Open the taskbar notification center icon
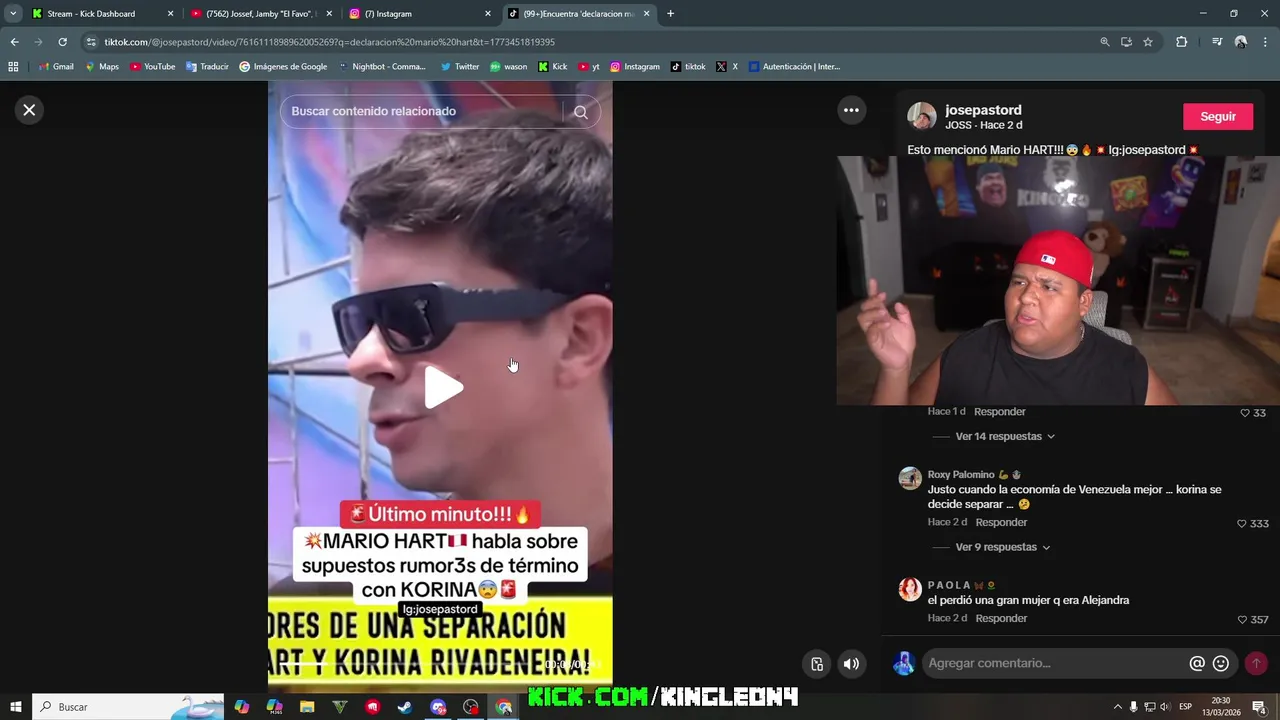Viewport: 1280px width, 720px height. tap(1259, 707)
